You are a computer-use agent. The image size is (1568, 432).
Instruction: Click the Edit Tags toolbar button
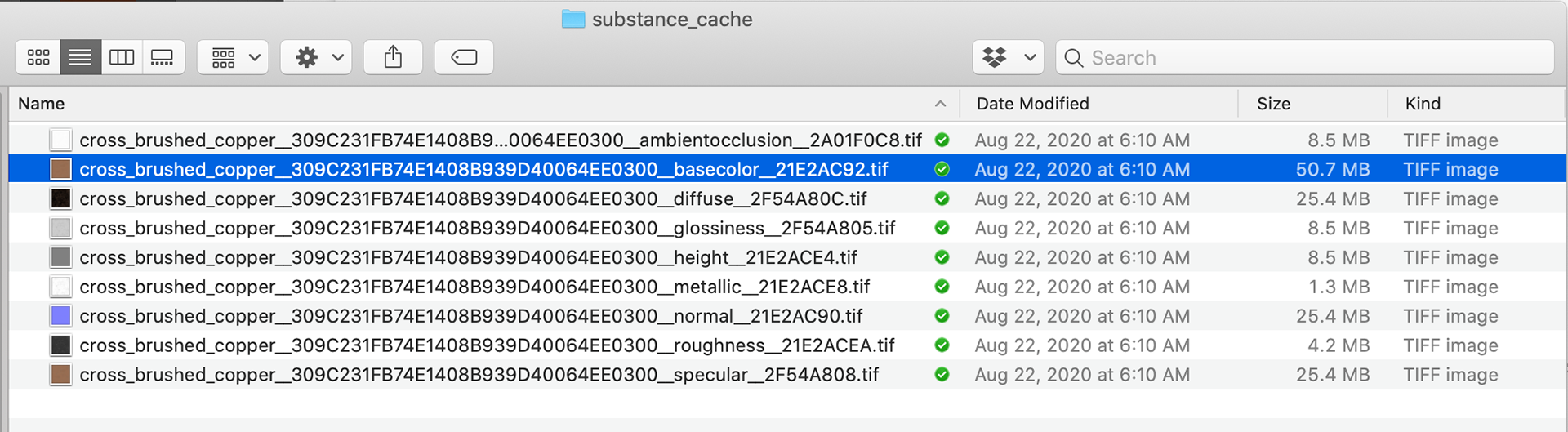[x=464, y=57]
